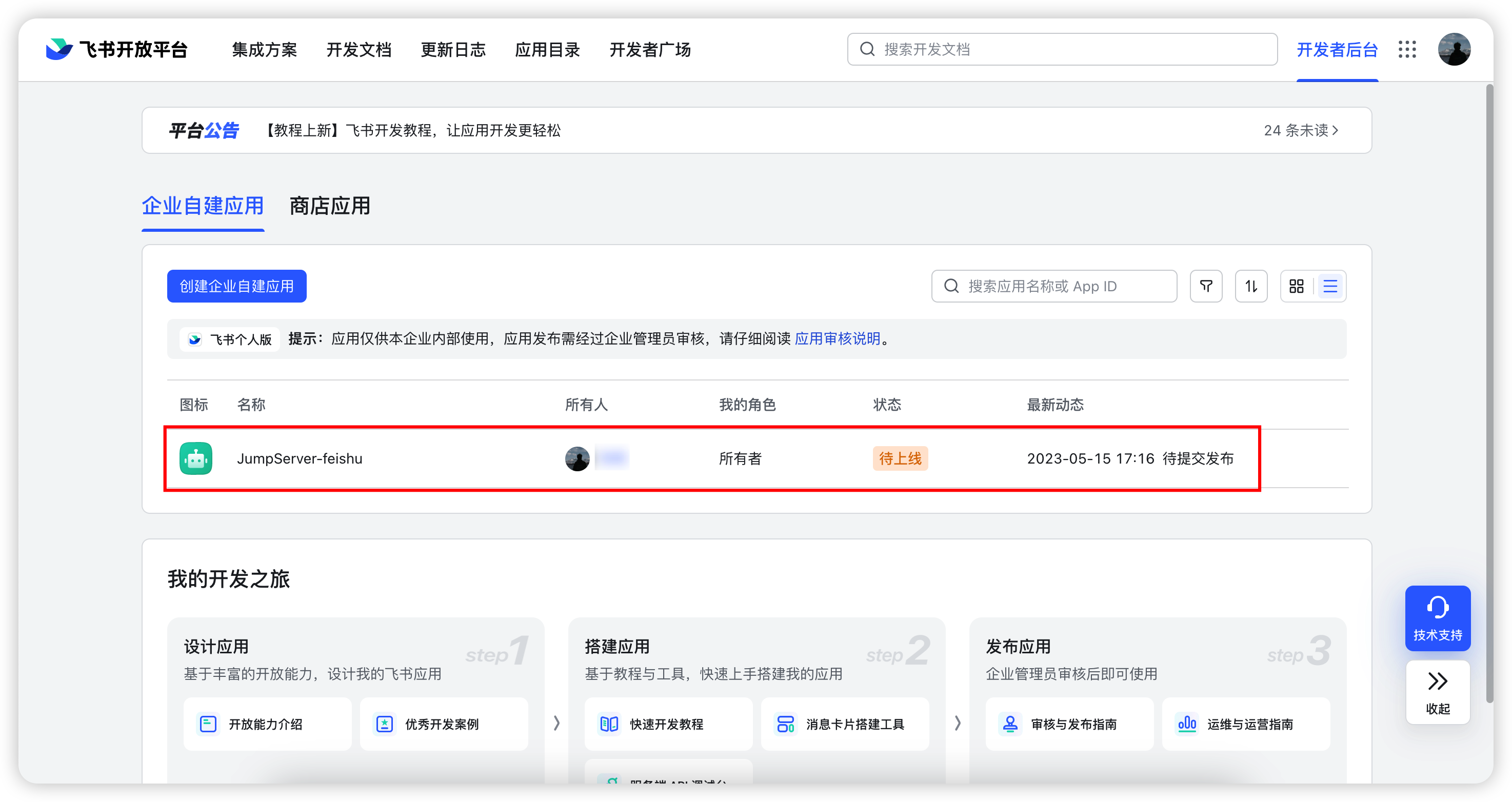
Task: Click the 待上线 status tag
Action: [901, 458]
